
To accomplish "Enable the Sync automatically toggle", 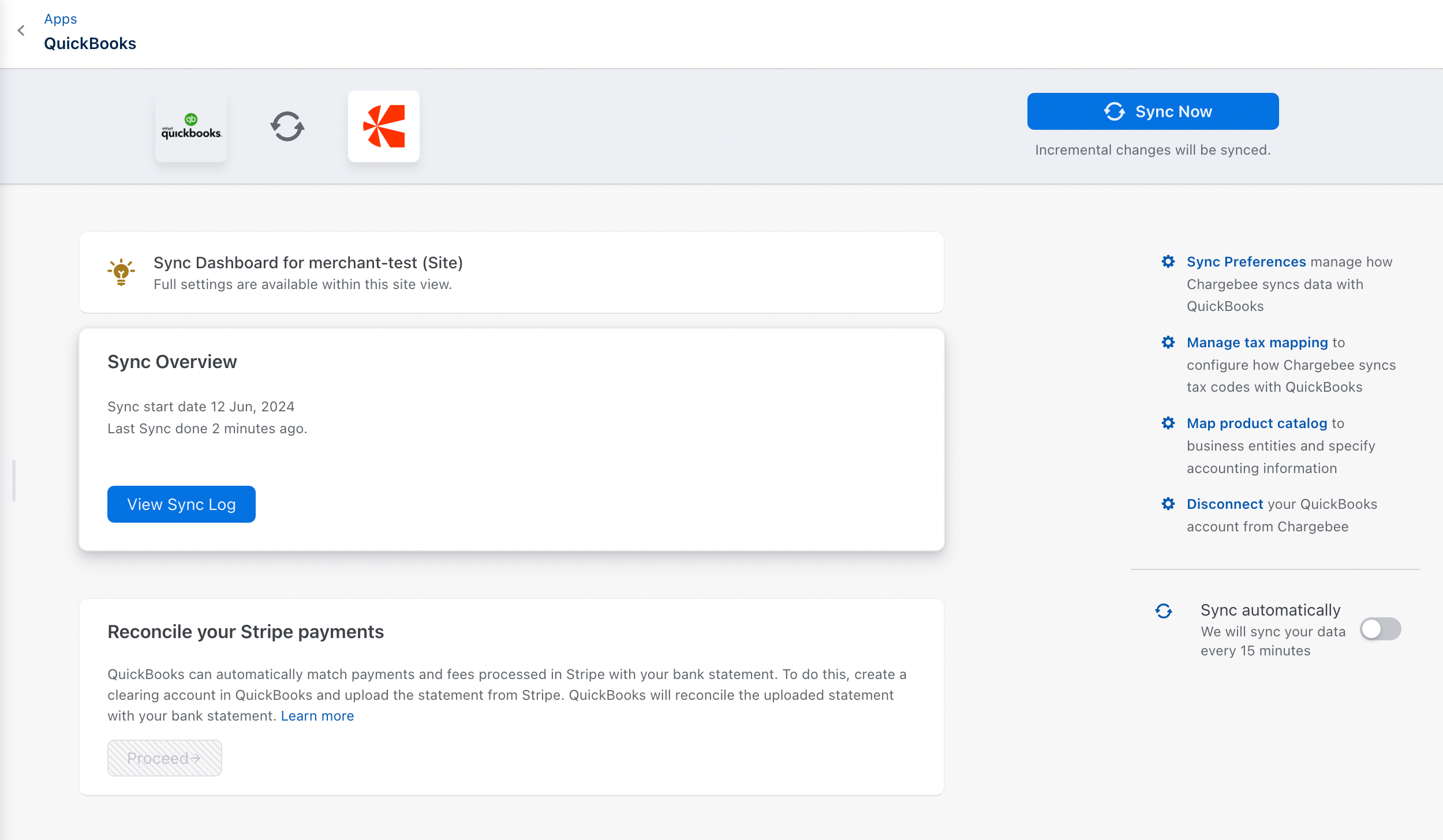I will (x=1380, y=629).
